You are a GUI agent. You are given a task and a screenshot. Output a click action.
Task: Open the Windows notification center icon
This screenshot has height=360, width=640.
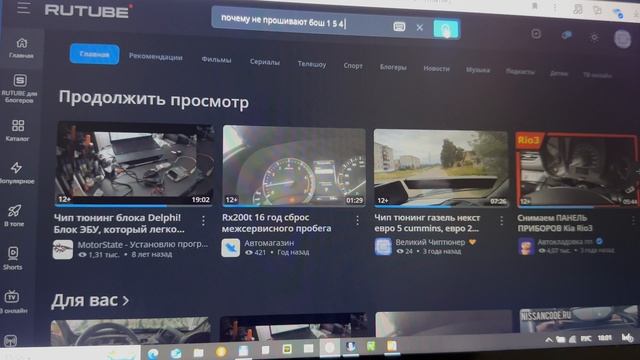coord(628,337)
